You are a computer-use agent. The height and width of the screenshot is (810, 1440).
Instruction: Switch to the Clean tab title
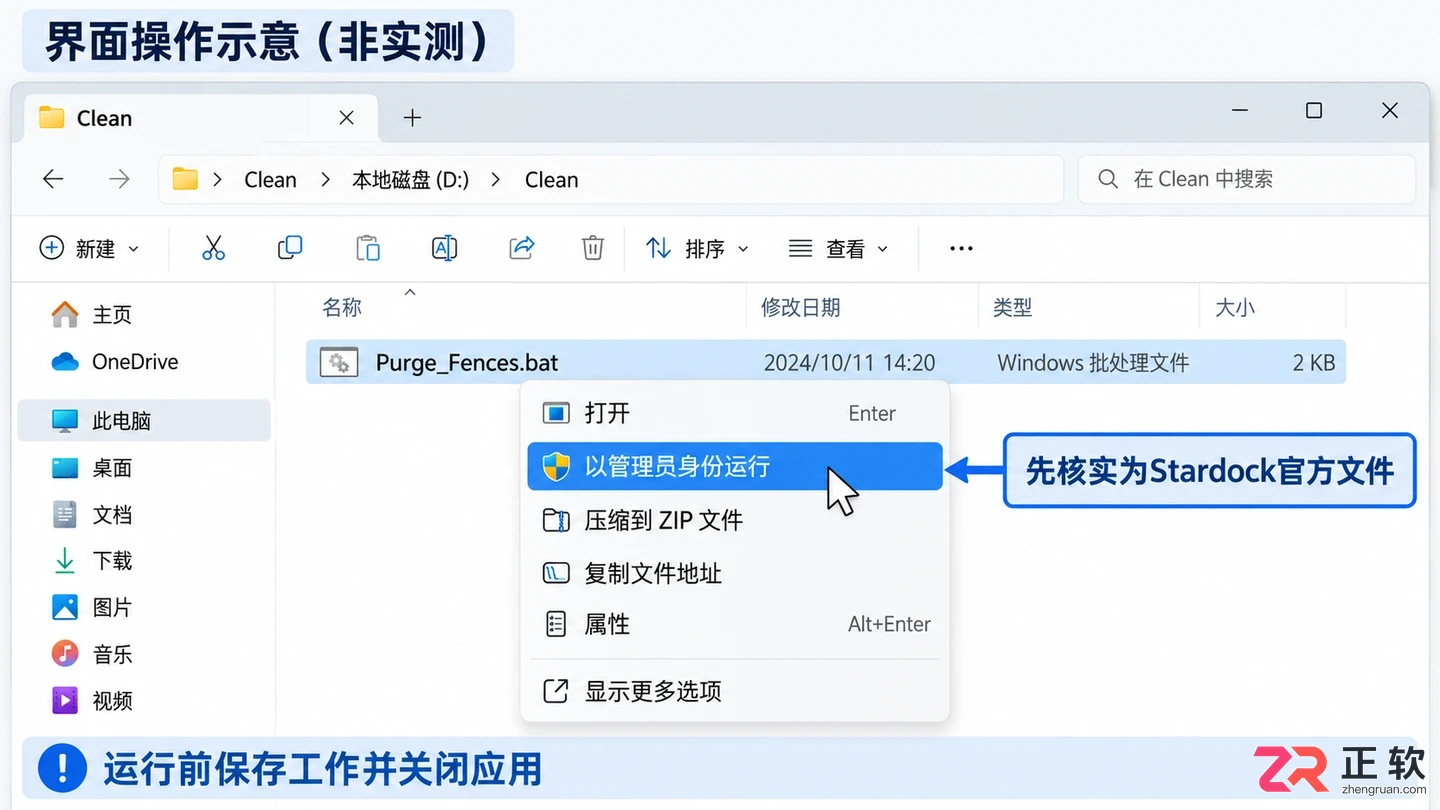pyautogui.click(x=104, y=118)
